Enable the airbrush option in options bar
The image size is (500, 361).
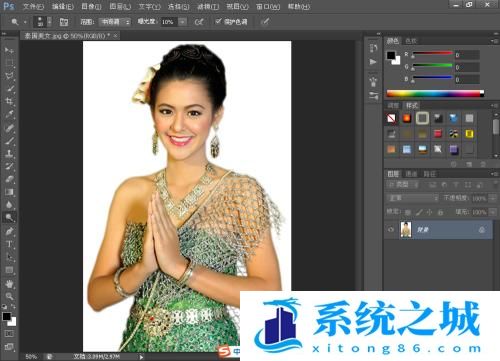point(199,22)
